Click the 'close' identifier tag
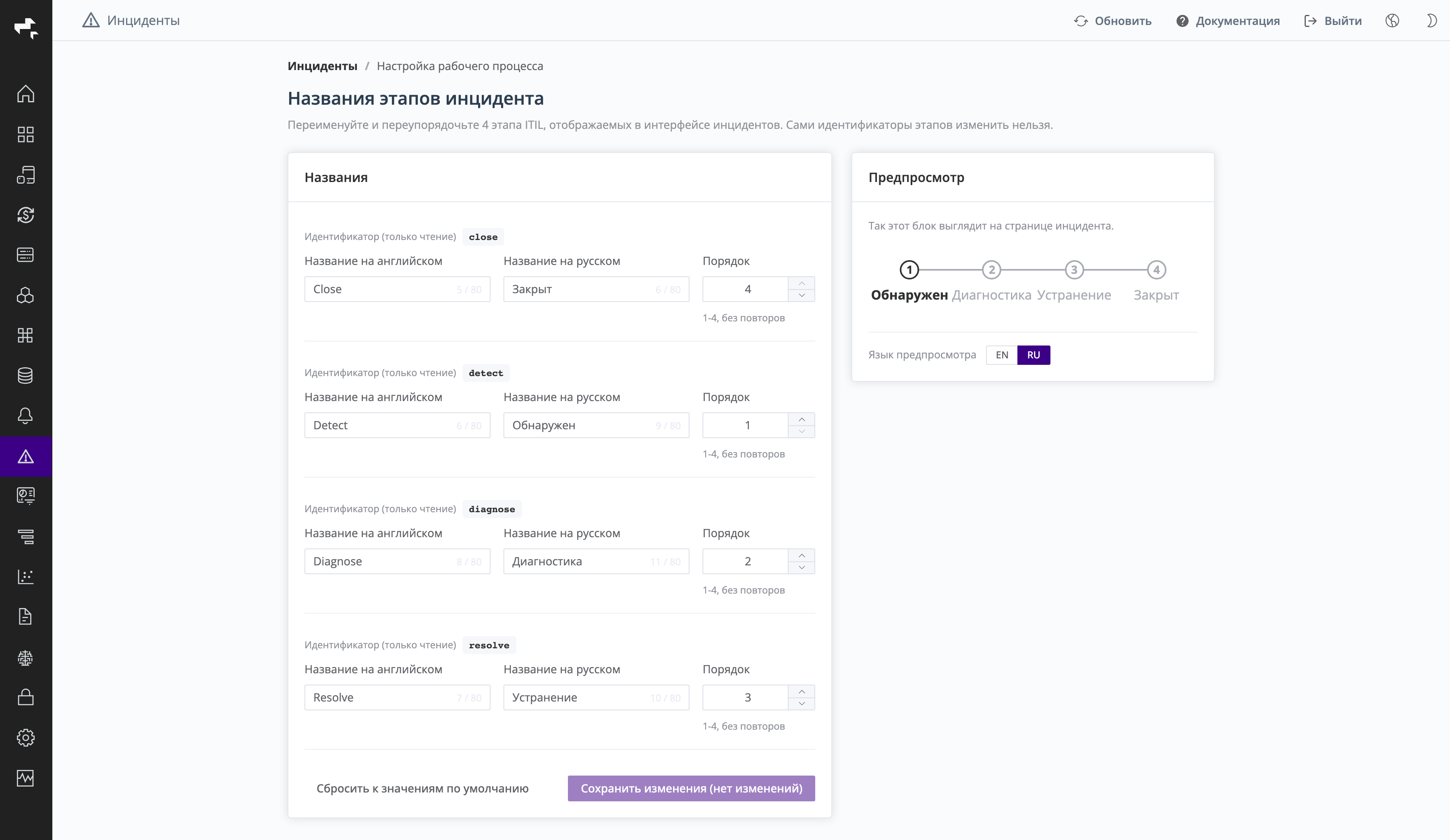This screenshot has height=840, width=1450. (483, 237)
